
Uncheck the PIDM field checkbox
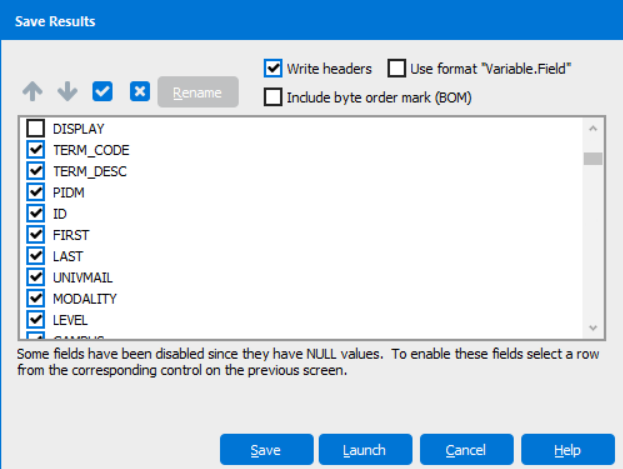pos(36,192)
